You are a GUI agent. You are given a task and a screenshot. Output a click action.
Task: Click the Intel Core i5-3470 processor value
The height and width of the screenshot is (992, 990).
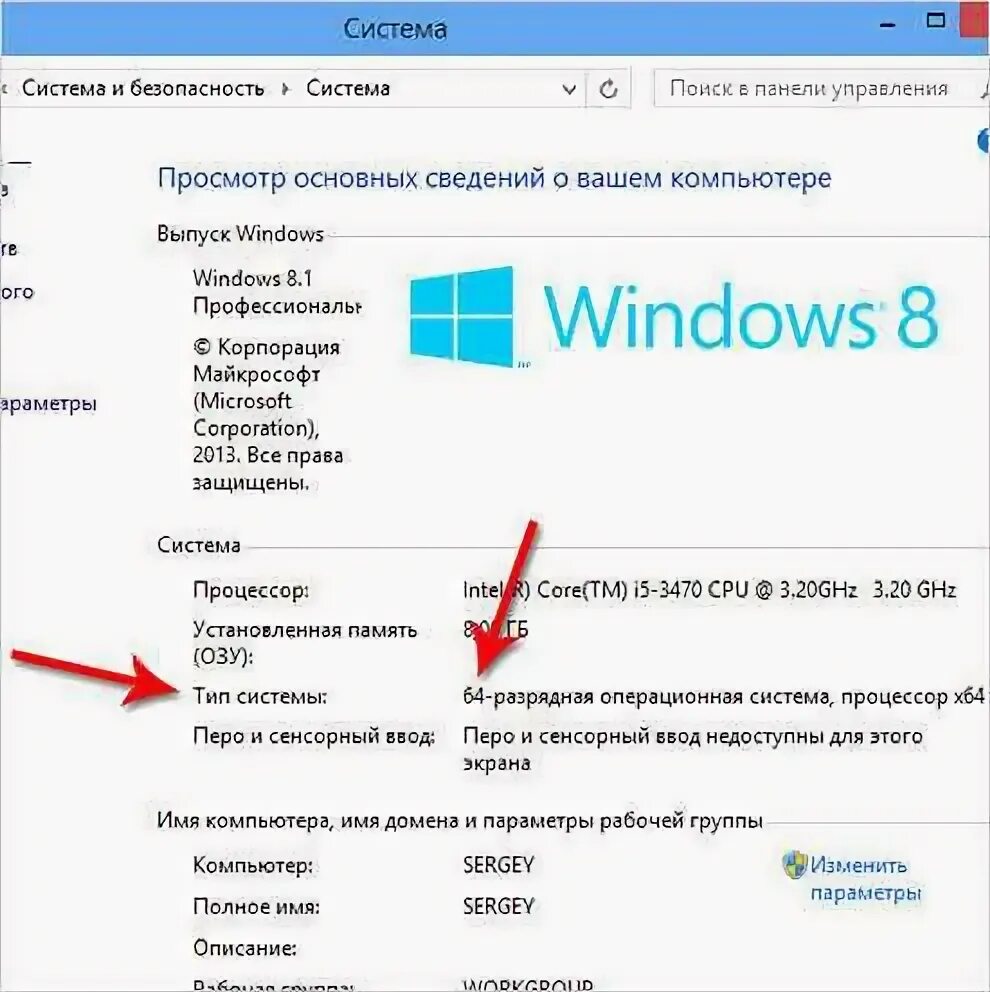[709, 590]
